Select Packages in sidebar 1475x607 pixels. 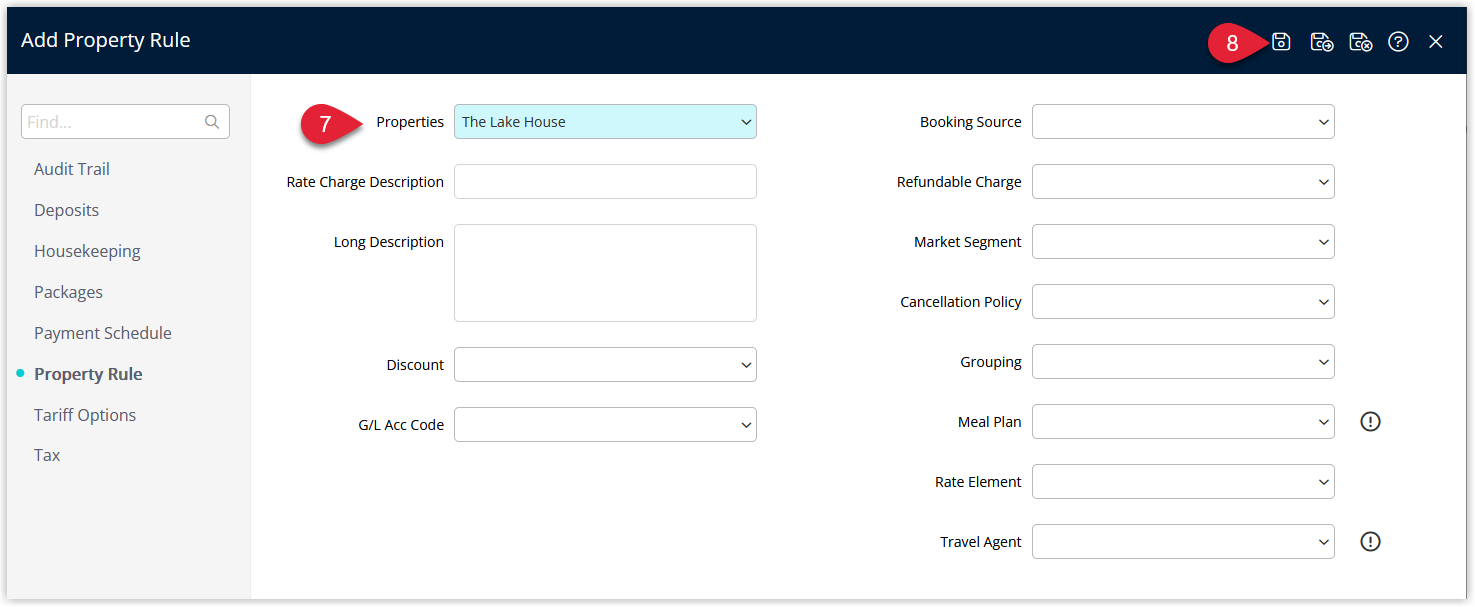[68, 292]
